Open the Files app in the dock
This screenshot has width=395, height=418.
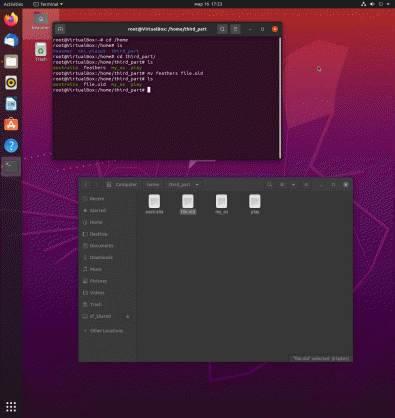point(11,62)
